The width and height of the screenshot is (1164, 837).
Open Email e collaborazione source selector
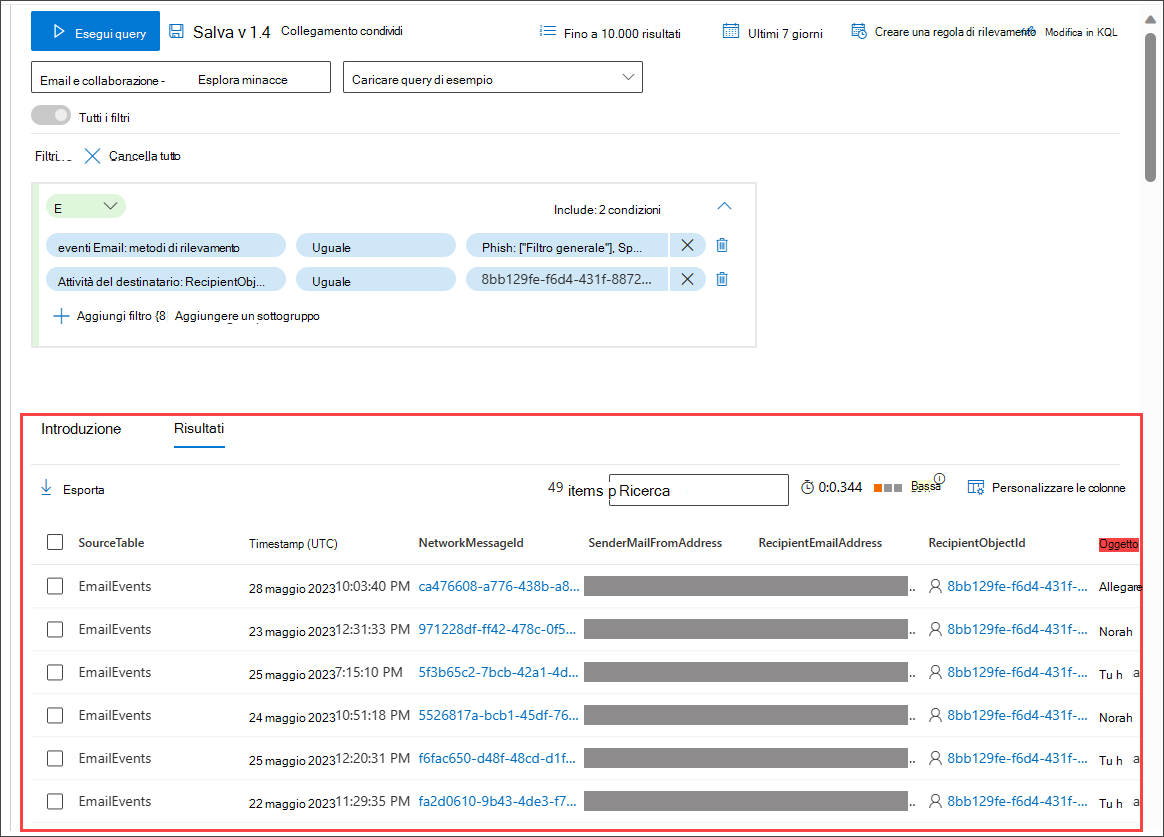pyautogui.click(x=180, y=77)
